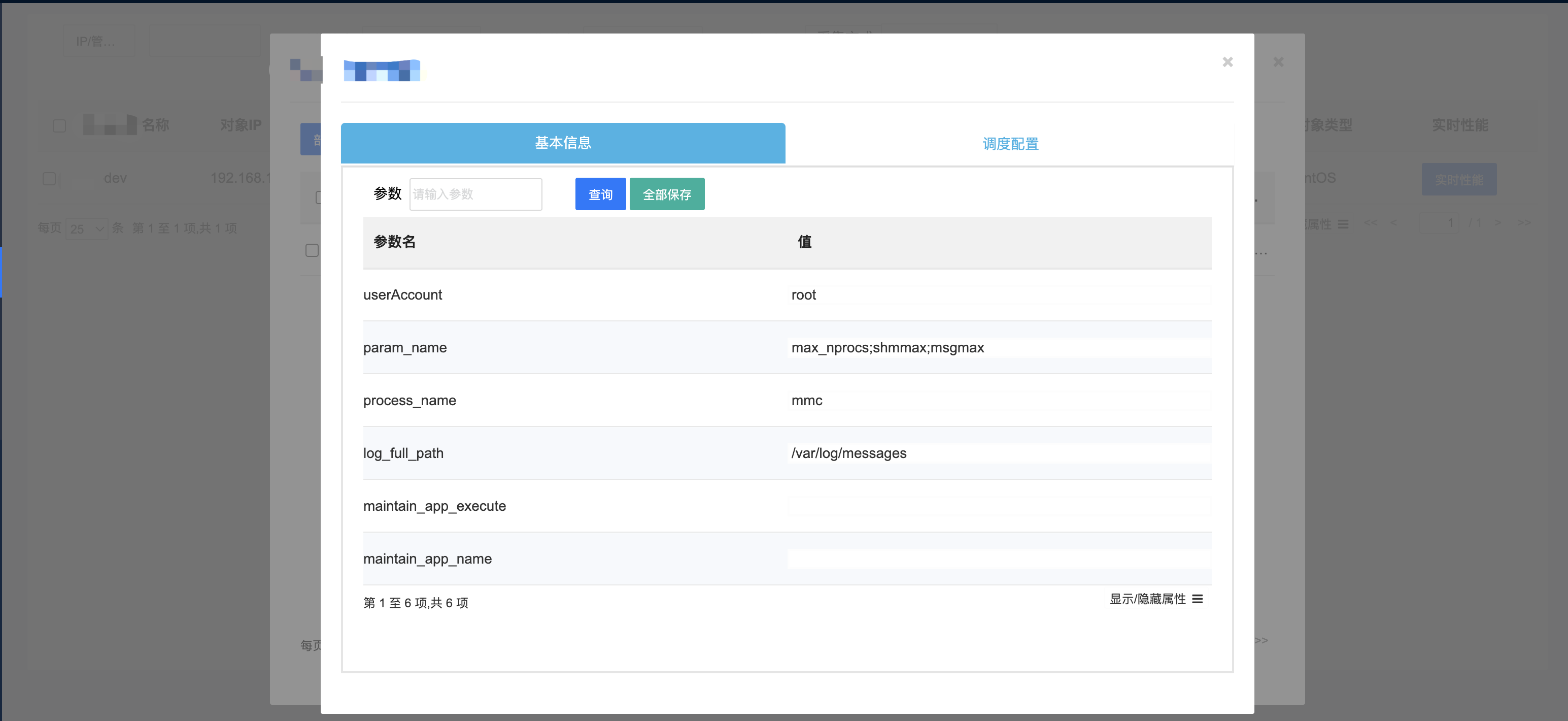Click background page number input

(x=1440, y=223)
